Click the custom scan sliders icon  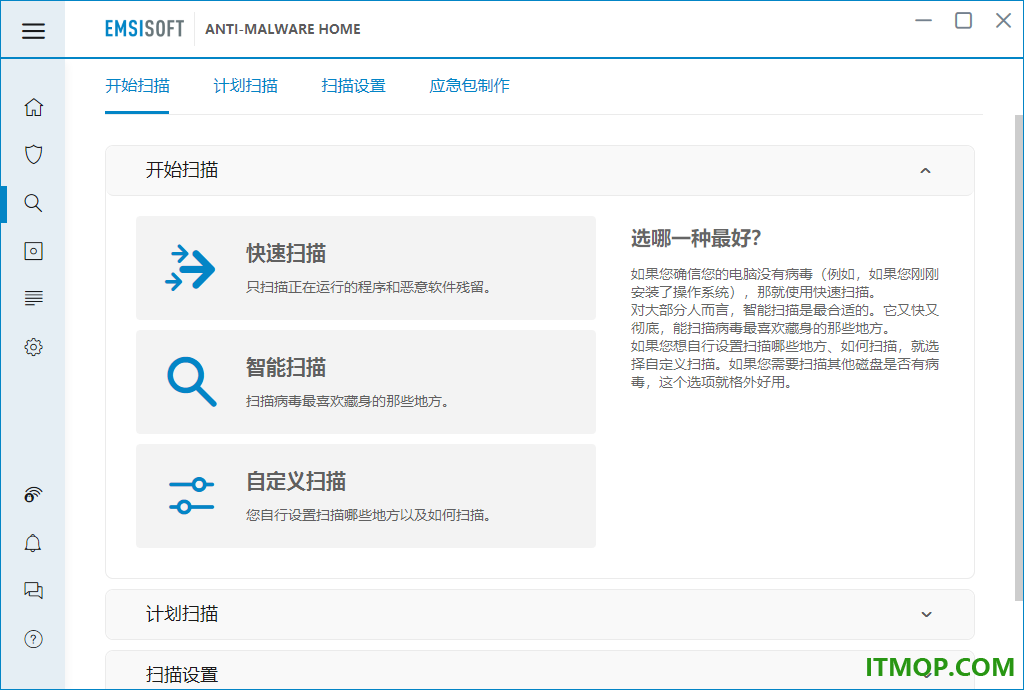pyautogui.click(x=191, y=495)
